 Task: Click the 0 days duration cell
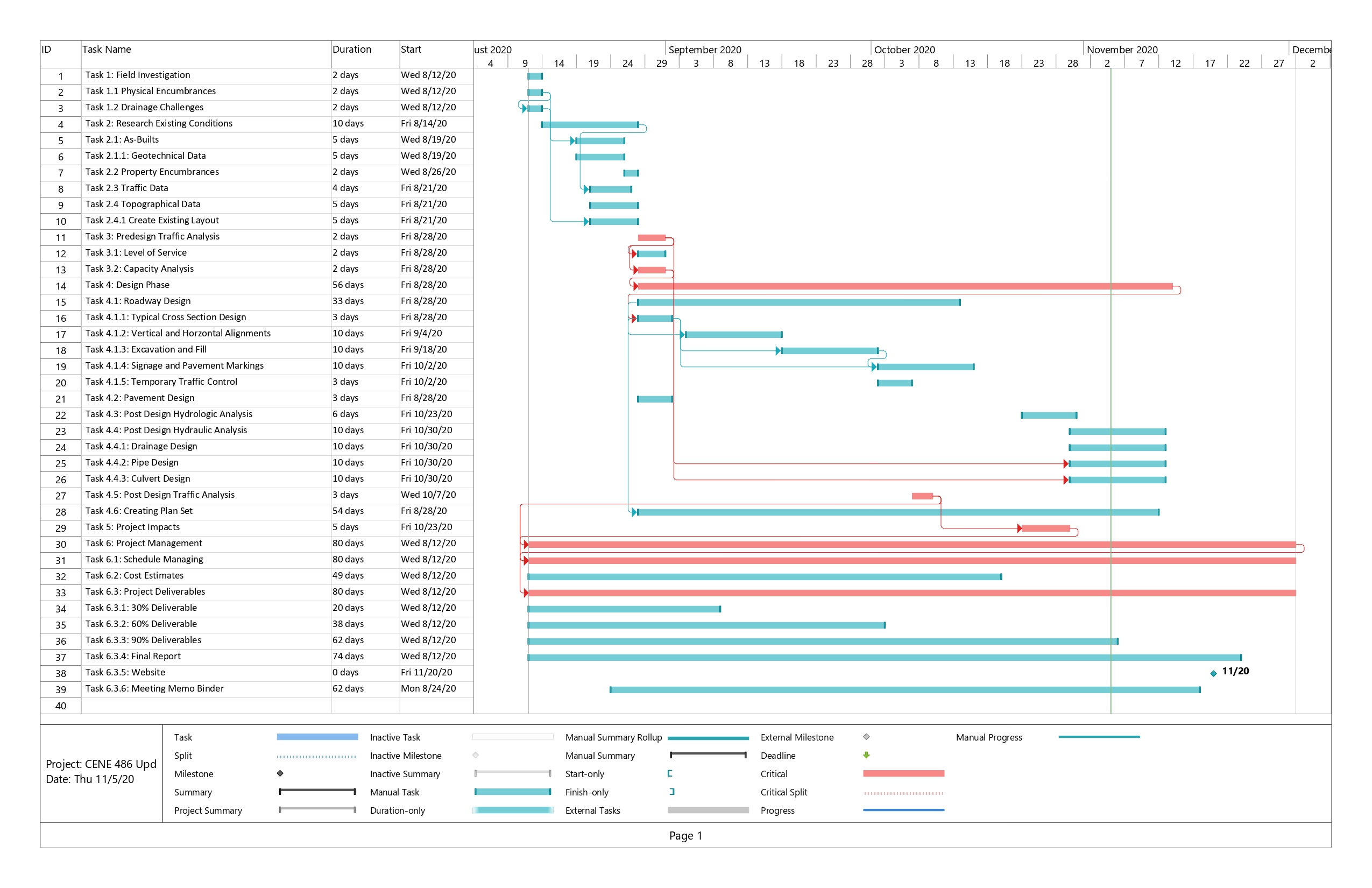[345, 672]
